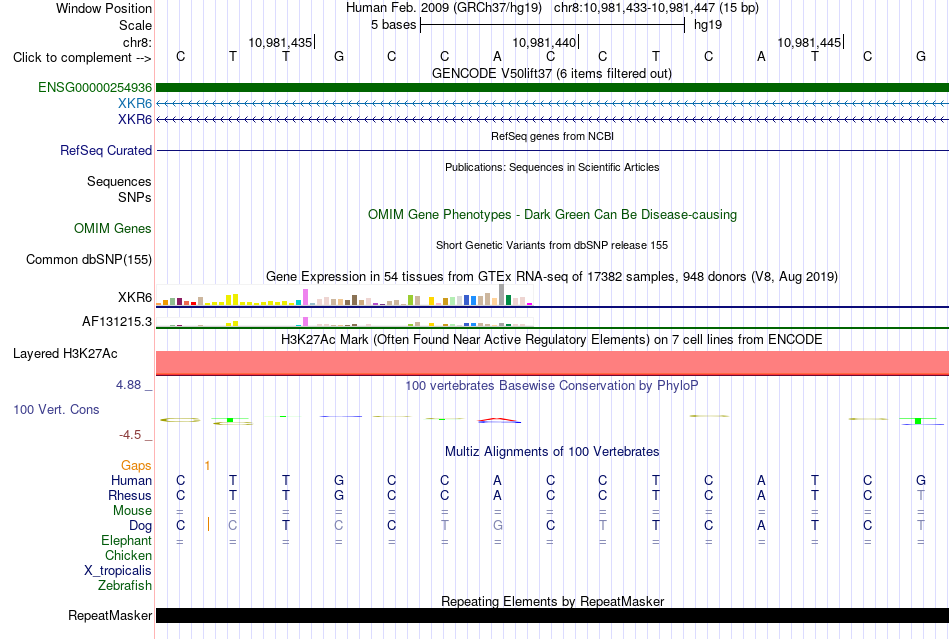Click the SNPs track label
Screen dimensions: 950x639
[x=135, y=197]
